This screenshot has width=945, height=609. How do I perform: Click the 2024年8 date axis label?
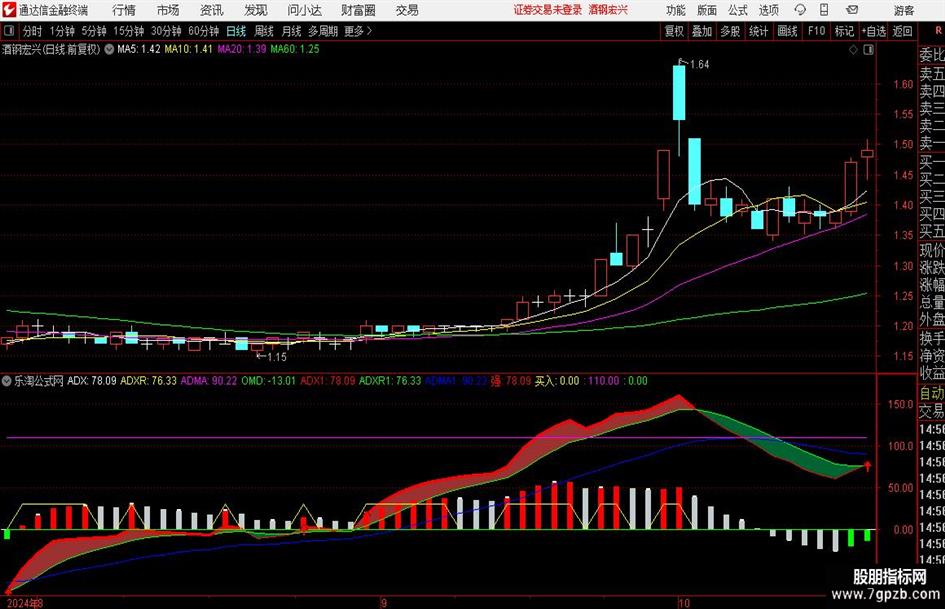click(25, 603)
